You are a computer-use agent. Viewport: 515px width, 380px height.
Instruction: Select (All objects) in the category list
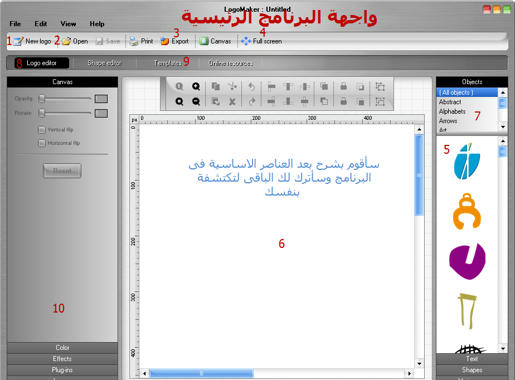pyautogui.click(x=467, y=92)
